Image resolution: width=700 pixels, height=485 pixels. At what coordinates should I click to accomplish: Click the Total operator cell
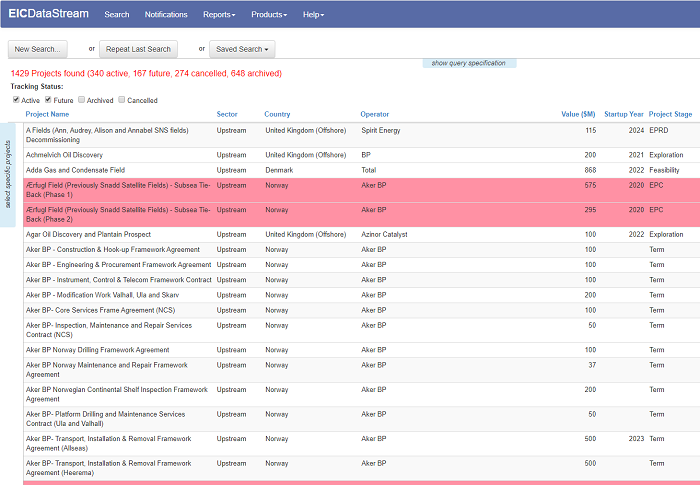(x=369, y=170)
